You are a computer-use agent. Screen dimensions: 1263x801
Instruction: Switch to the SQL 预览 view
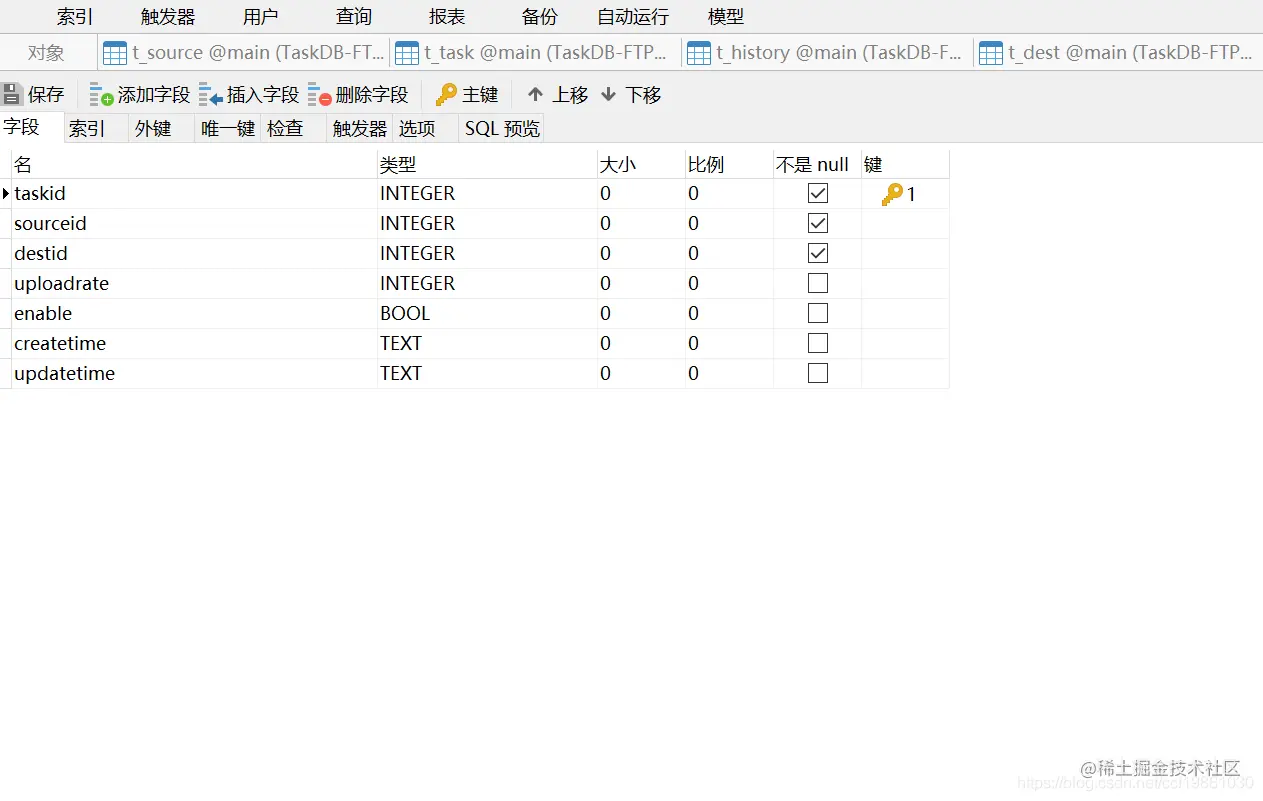[x=501, y=128]
